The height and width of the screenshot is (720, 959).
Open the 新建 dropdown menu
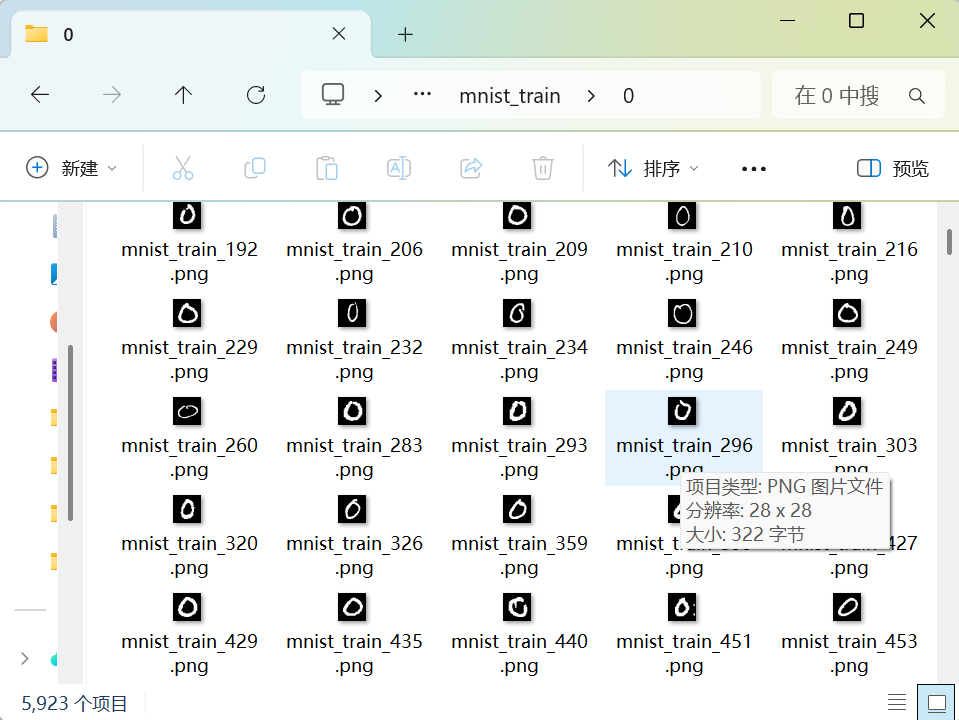pyautogui.click(x=72, y=168)
